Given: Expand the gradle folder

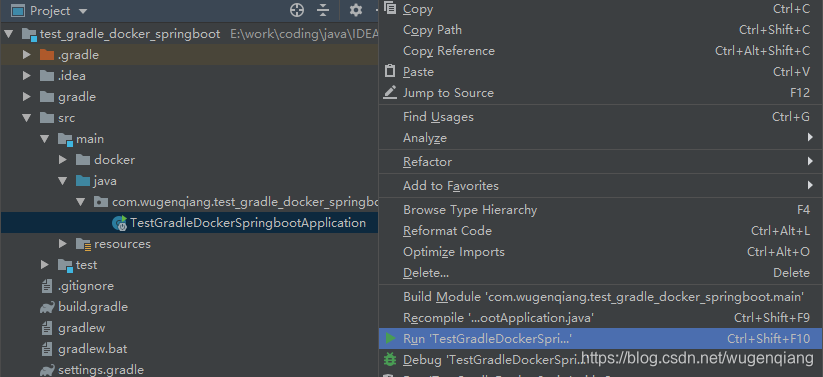Looking at the screenshot, I should tap(27, 97).
